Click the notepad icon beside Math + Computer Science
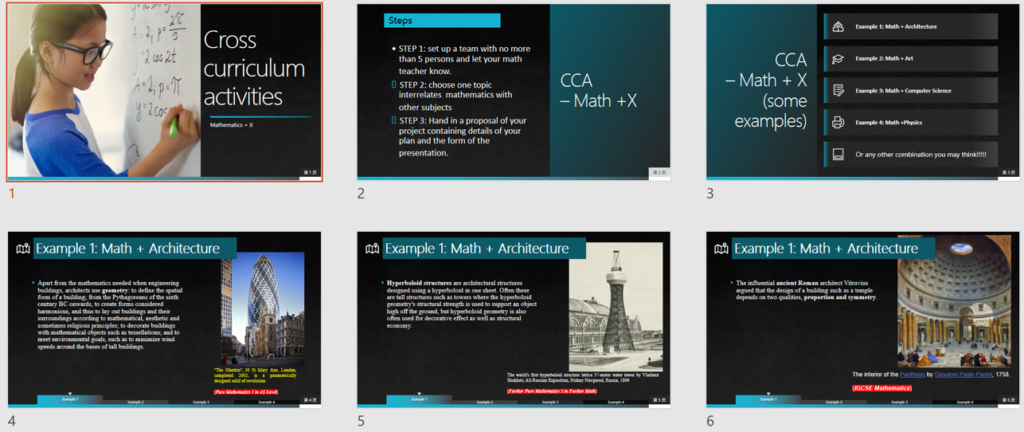The image size is (1024, 432). 837,91
